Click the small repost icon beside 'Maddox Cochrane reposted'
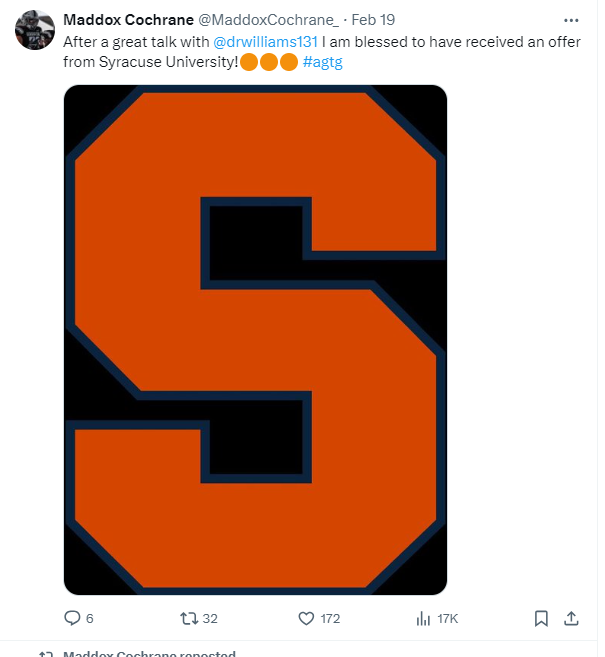Image resolution: width=605 pixels, height=657 pixels. pos(46,653)
